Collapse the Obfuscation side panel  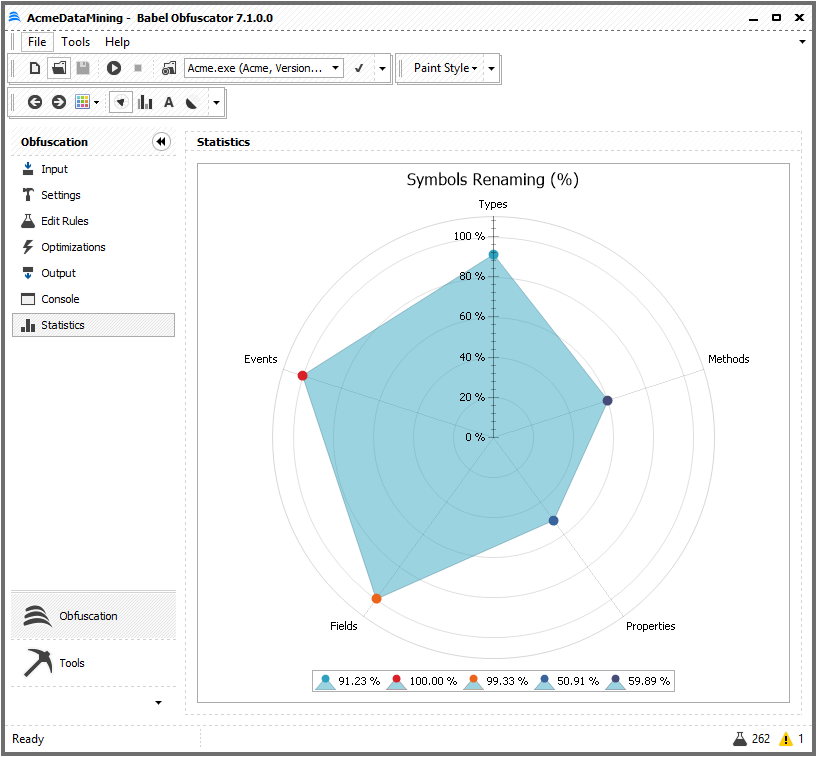pos(161,142)
